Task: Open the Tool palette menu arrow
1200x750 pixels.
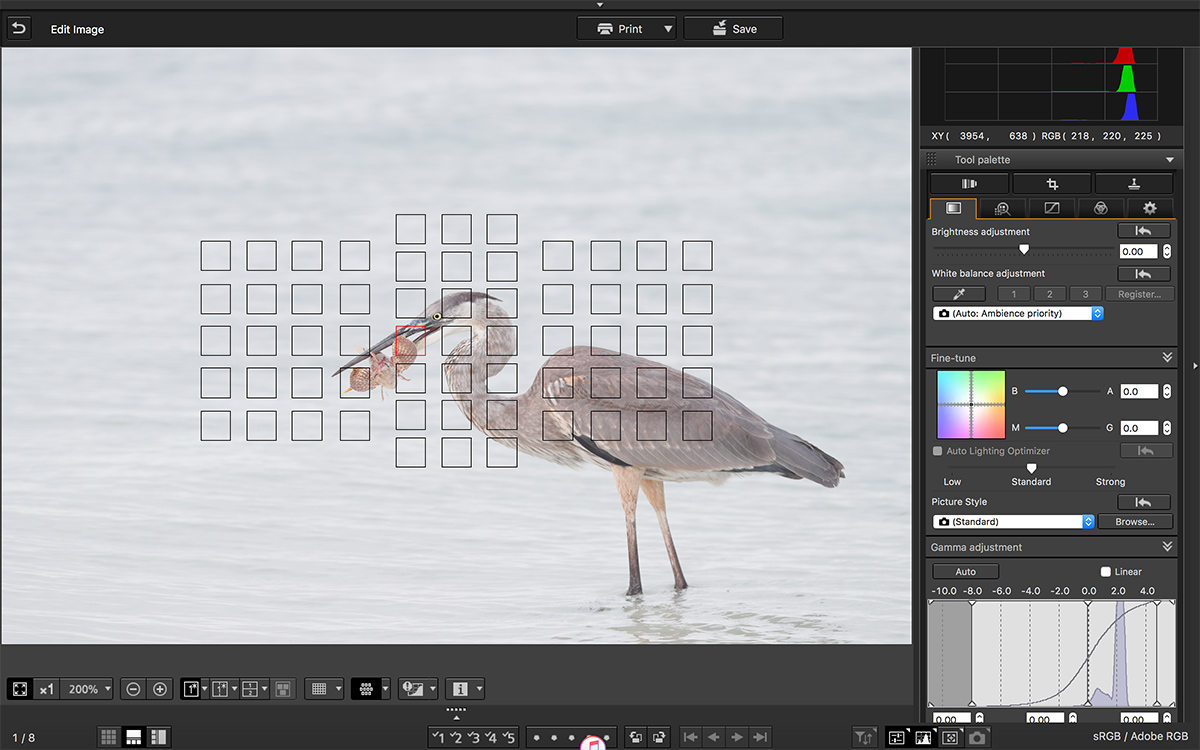Action: 1170,160
